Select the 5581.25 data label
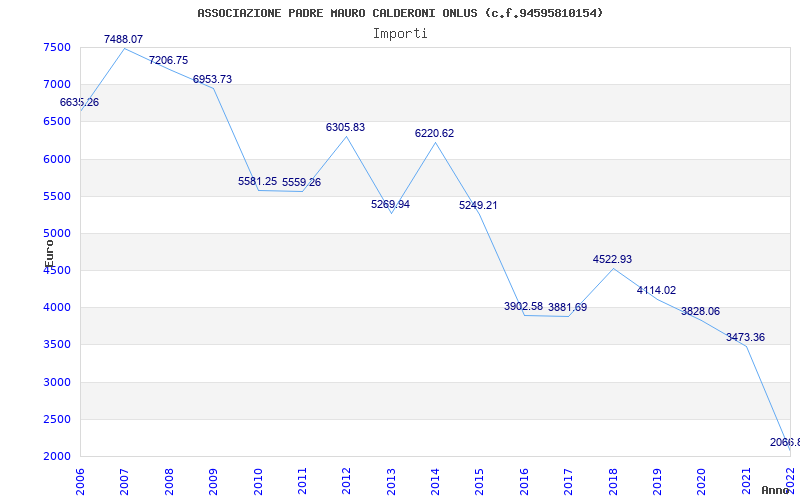Viewport: 800px width, 500px height. tap(258, 181)
